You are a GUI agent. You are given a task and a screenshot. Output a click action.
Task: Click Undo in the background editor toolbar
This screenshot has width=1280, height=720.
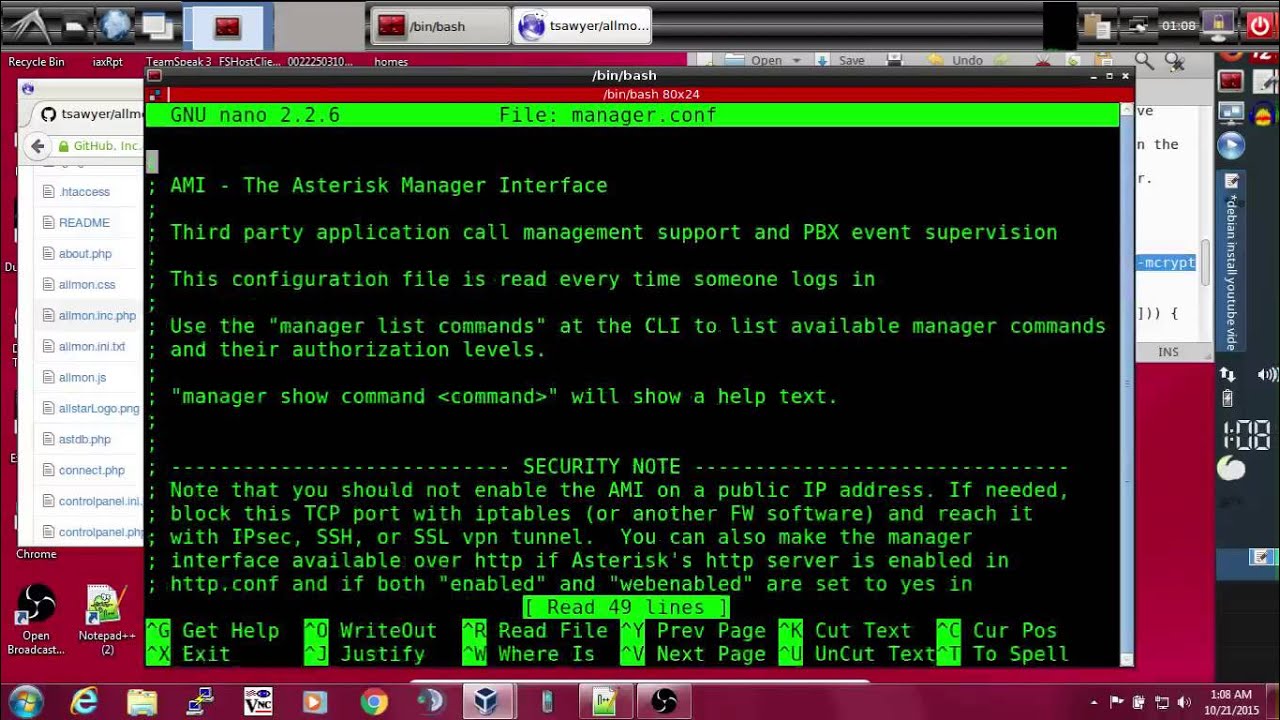pos(957,60)
